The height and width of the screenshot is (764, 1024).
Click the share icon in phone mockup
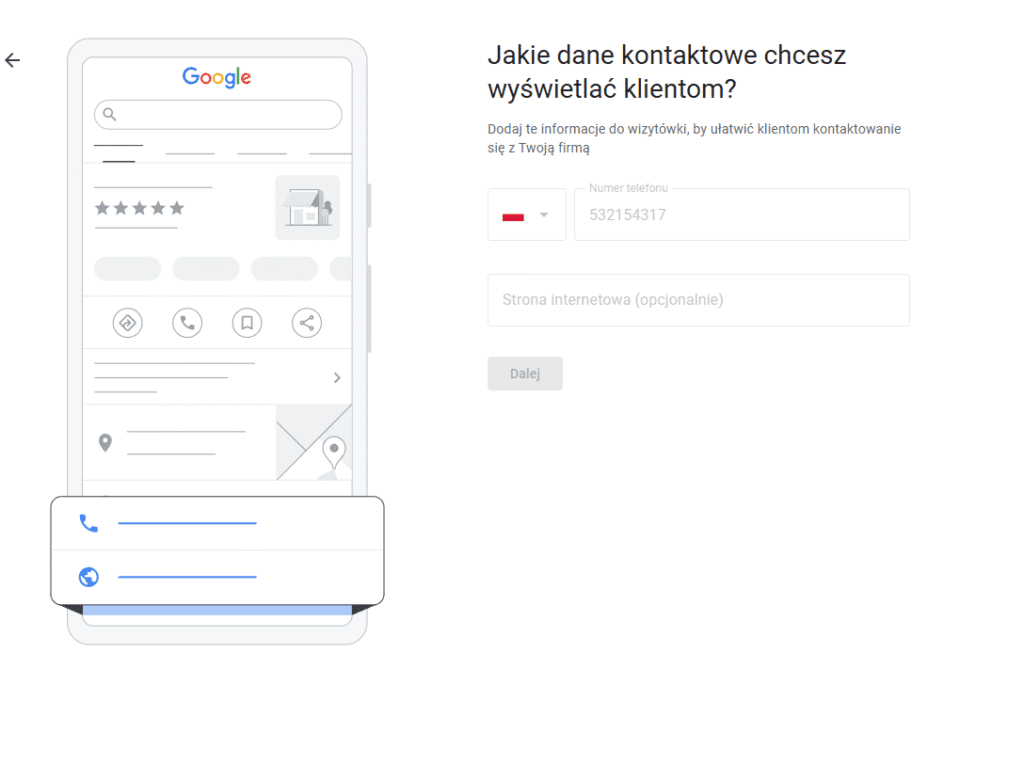(307, 323)
